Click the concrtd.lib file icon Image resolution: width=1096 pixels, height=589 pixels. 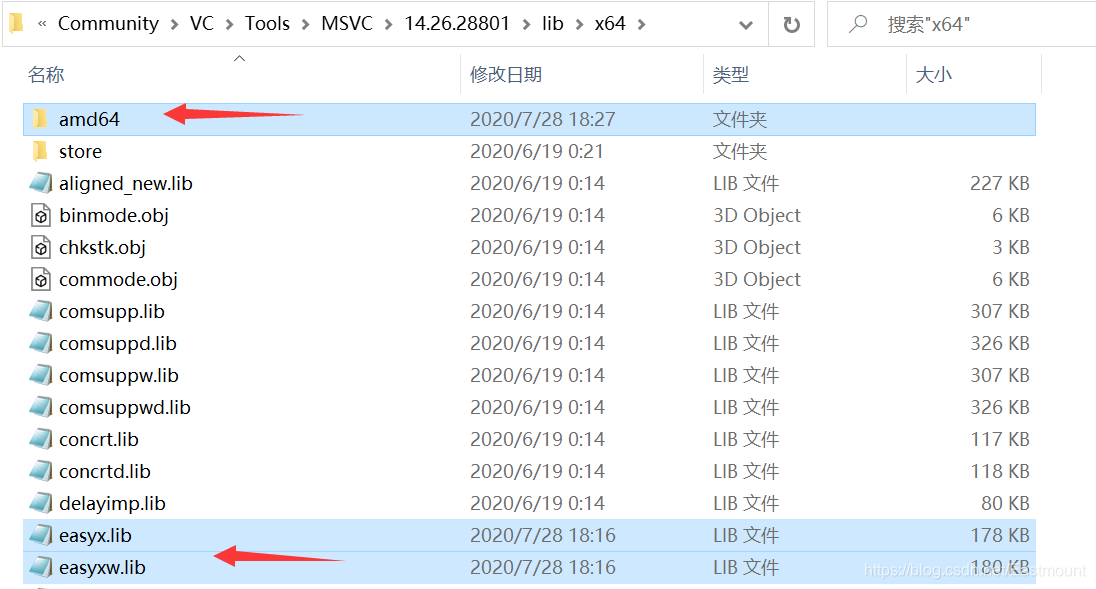[x=41, y=472]
